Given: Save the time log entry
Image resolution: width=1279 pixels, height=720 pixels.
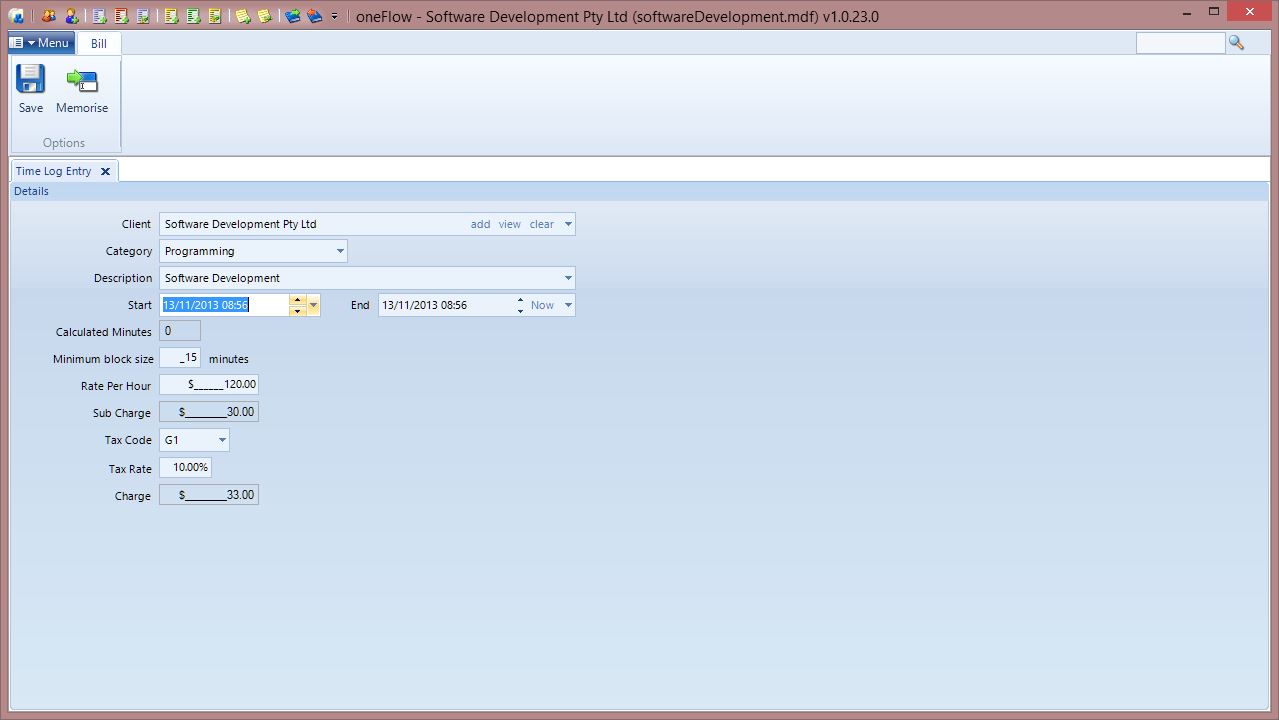Looking at the screenshot, I should coord(31,89).
